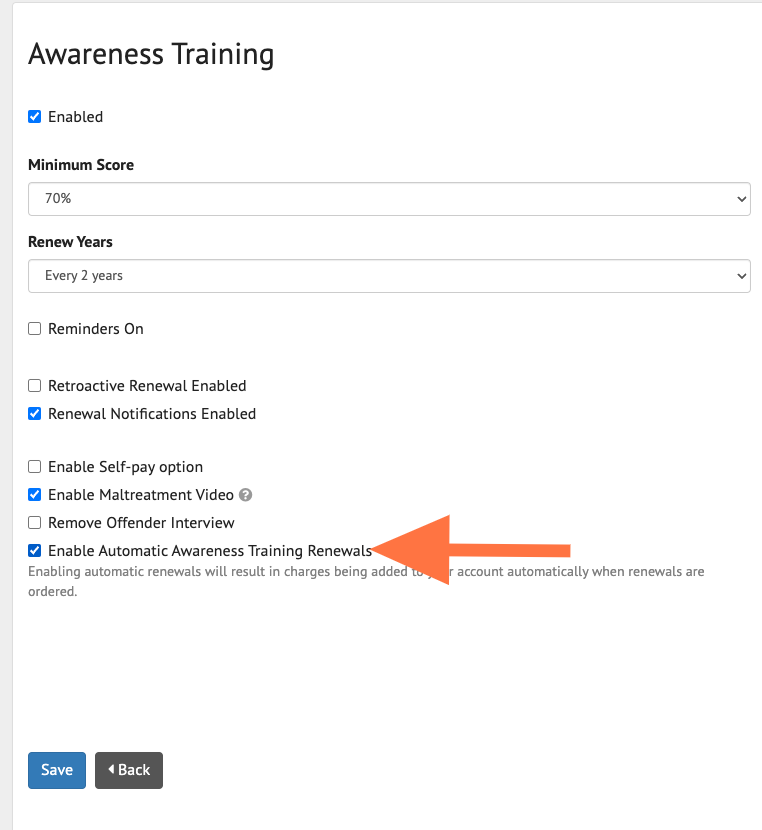Screen dimensions: 762x830
Task: Uncheck the Enabled checkbox
Action: [35, 117]
